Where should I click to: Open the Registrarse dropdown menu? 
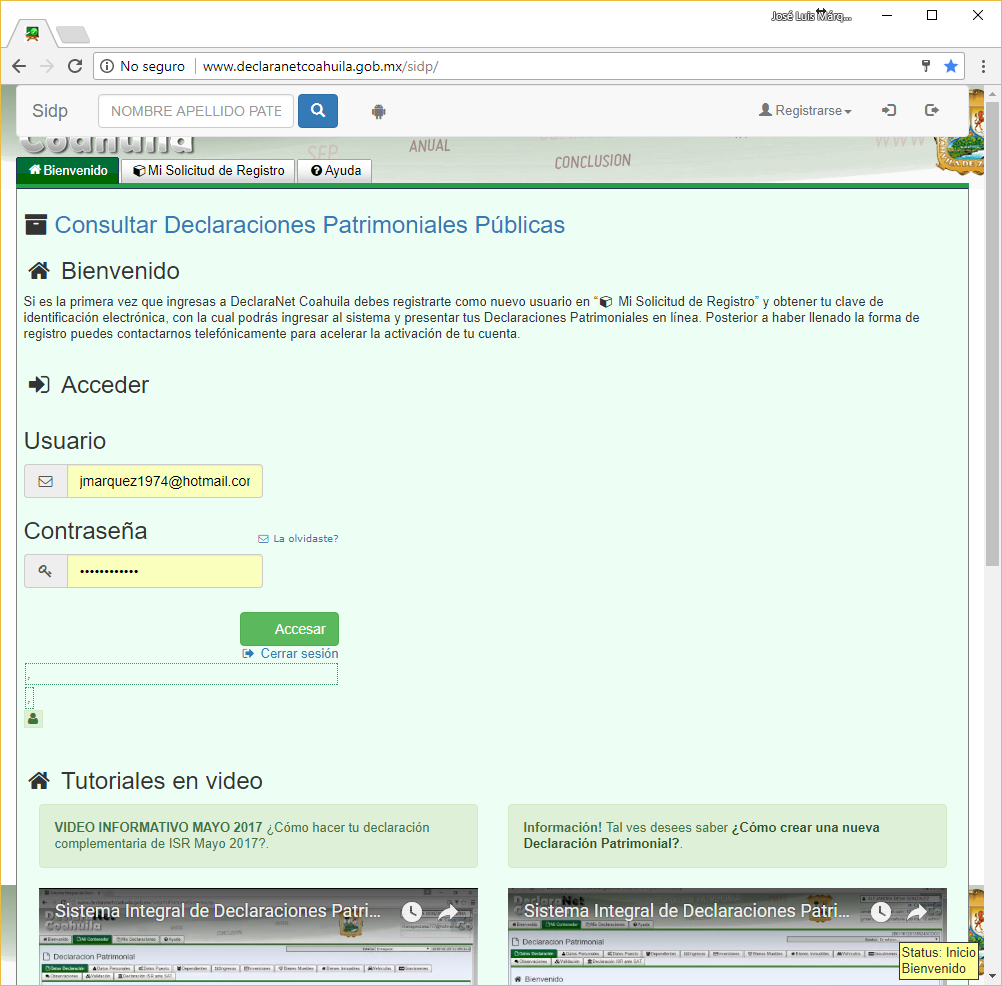tap(806, 111)
